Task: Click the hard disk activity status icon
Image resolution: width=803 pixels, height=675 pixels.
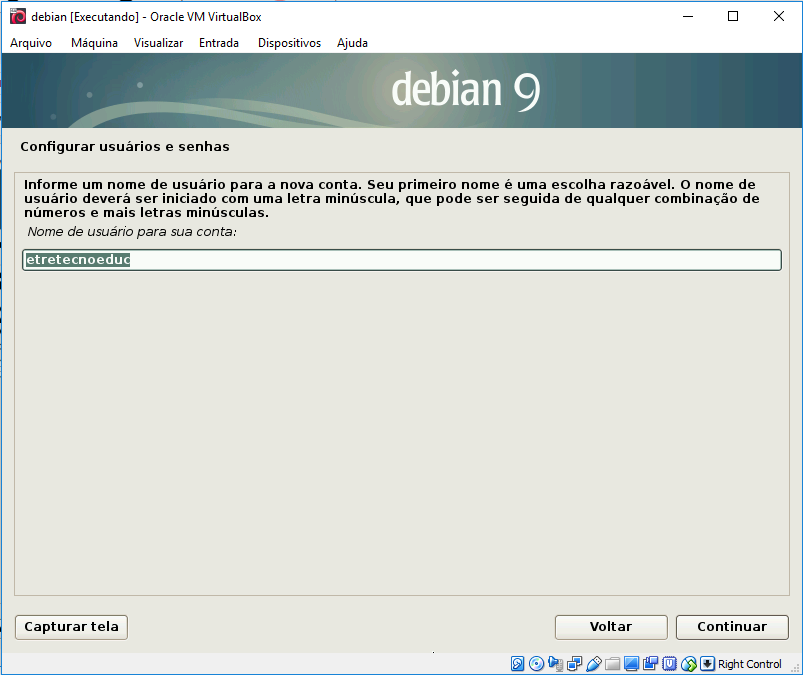Action: tap(517, 664)
